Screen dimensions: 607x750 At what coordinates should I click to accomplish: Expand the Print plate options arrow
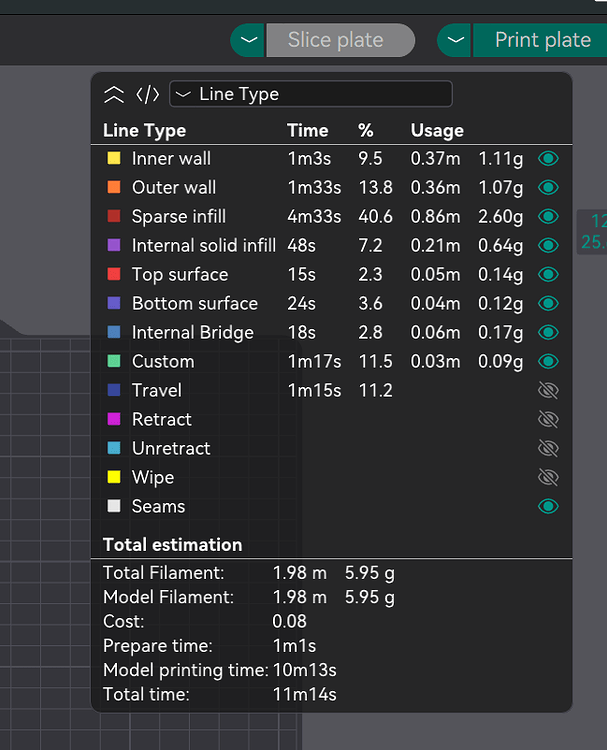point(454,40)
